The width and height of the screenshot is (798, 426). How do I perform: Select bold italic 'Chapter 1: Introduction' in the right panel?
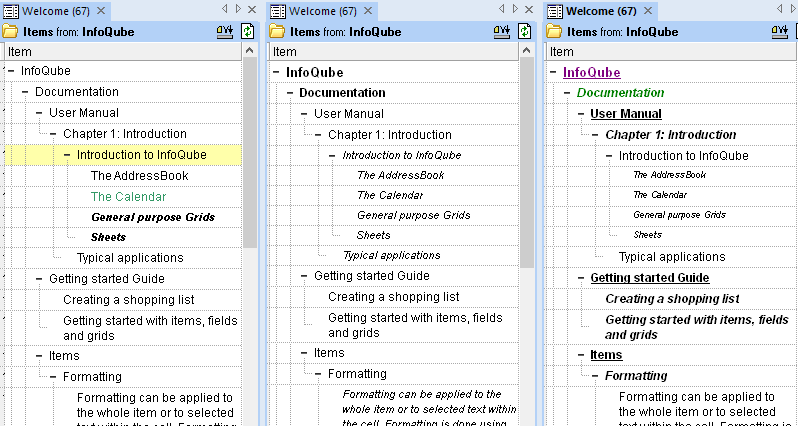[x=670, y=135]
